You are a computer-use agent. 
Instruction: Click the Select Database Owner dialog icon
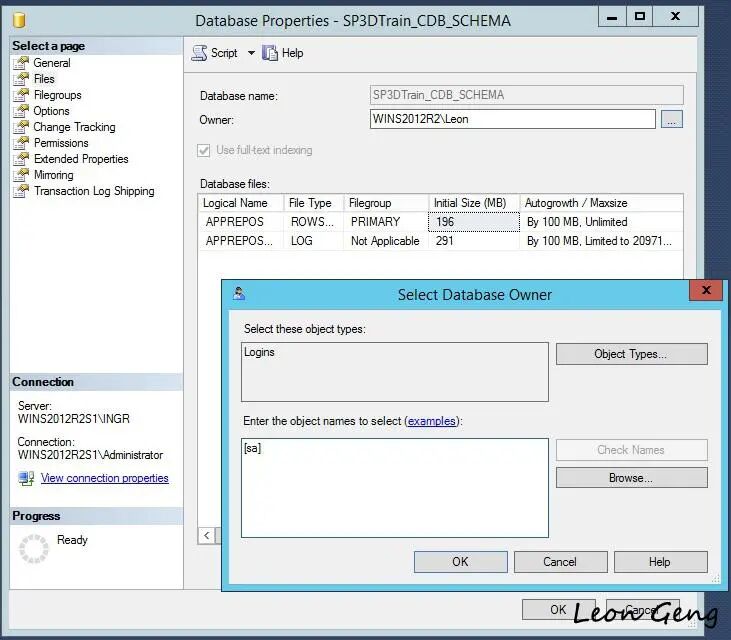click(239, 294)
